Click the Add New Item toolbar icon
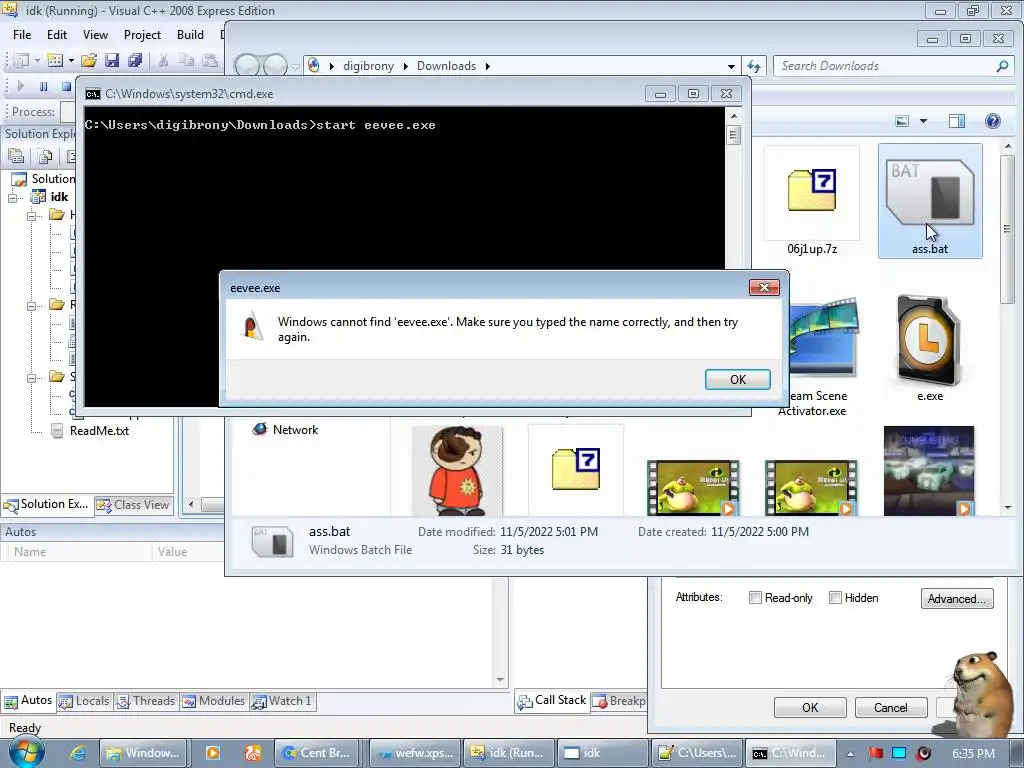 point(55,61)
